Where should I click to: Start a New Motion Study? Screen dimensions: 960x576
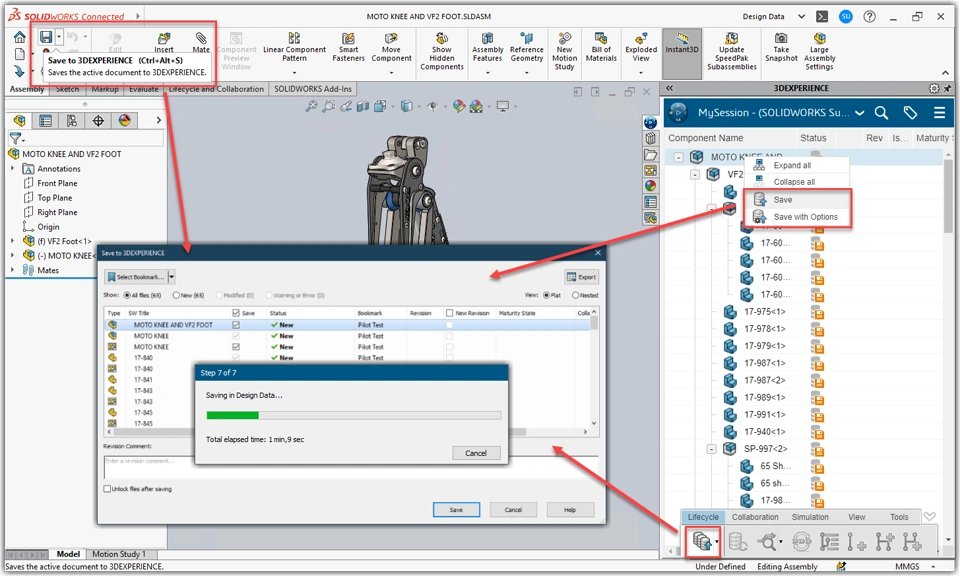(564, 51)
